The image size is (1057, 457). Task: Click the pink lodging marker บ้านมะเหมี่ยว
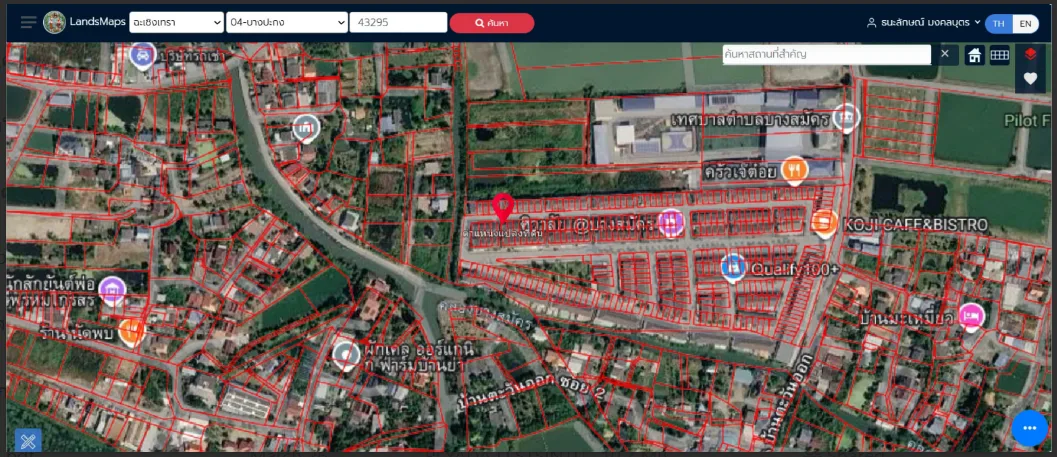click(971, 316)
